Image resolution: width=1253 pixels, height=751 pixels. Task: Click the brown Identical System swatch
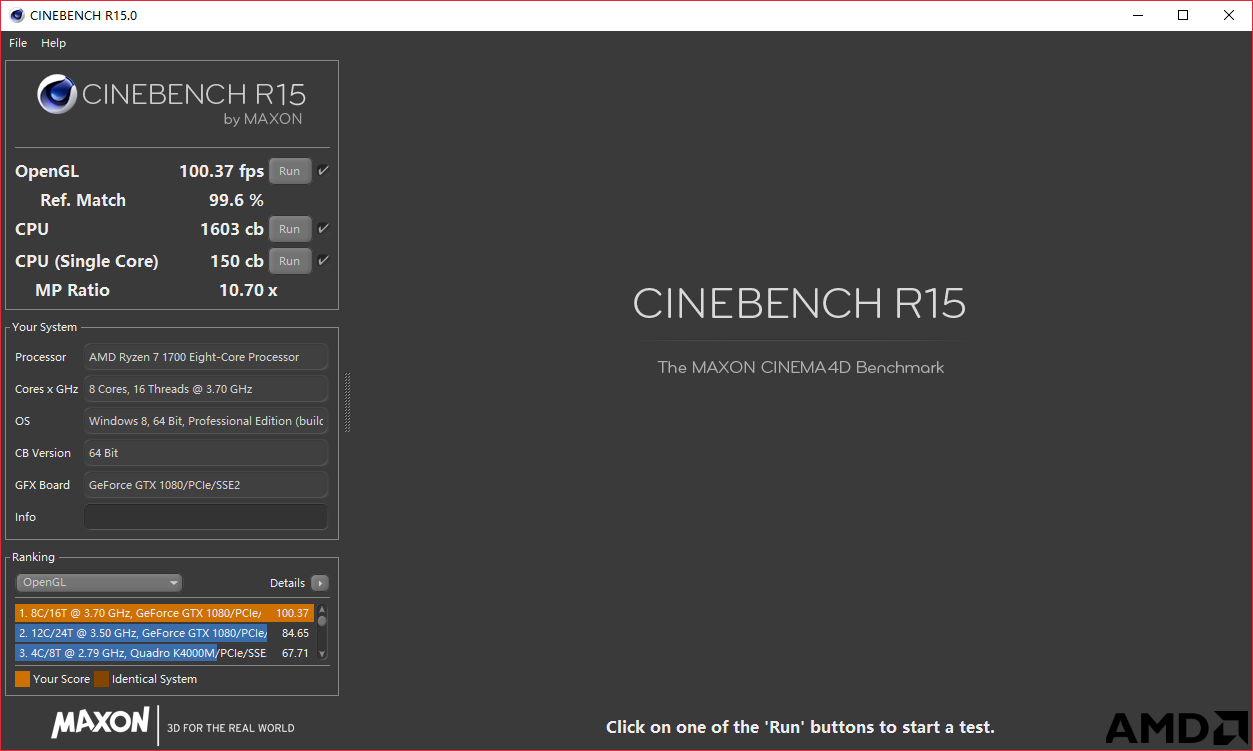101,679
